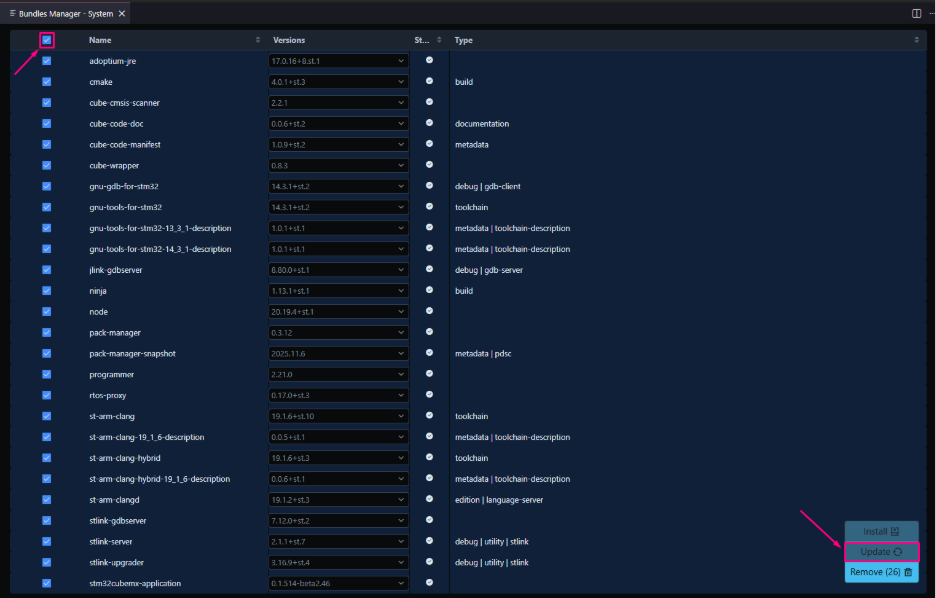Sort by Name column sort arrows

pyautogui.click(x=258, y=40)
